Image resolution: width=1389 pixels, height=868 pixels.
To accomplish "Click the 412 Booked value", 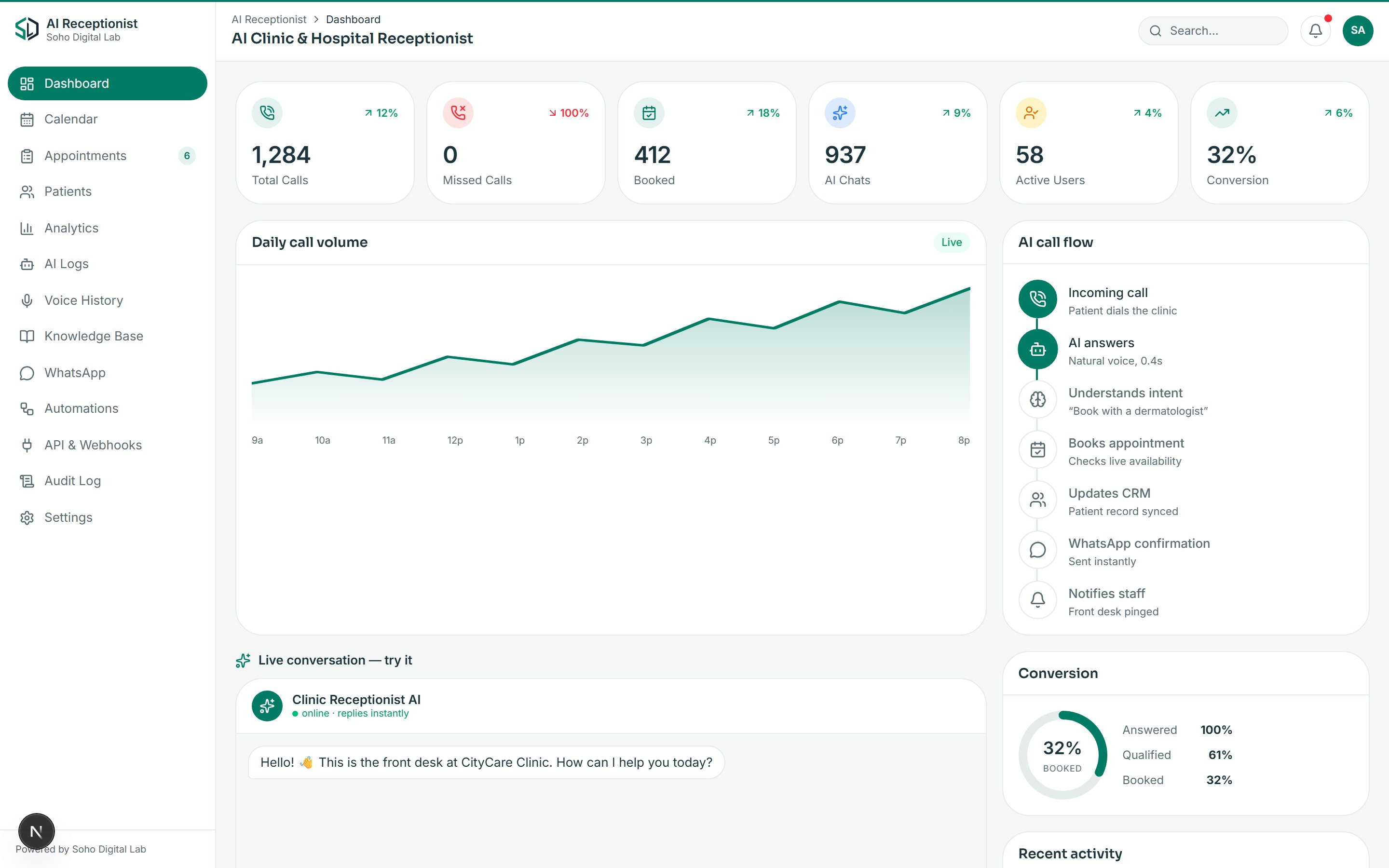I will pyautogui.click(x=652, y=155).
